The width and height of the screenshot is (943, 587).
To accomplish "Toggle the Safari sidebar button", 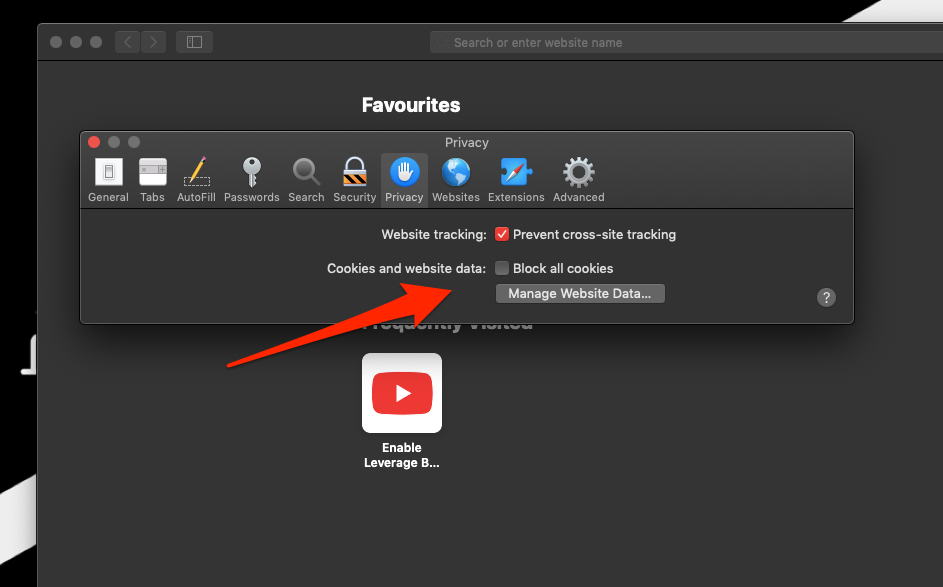I will (x=194, y=42).
